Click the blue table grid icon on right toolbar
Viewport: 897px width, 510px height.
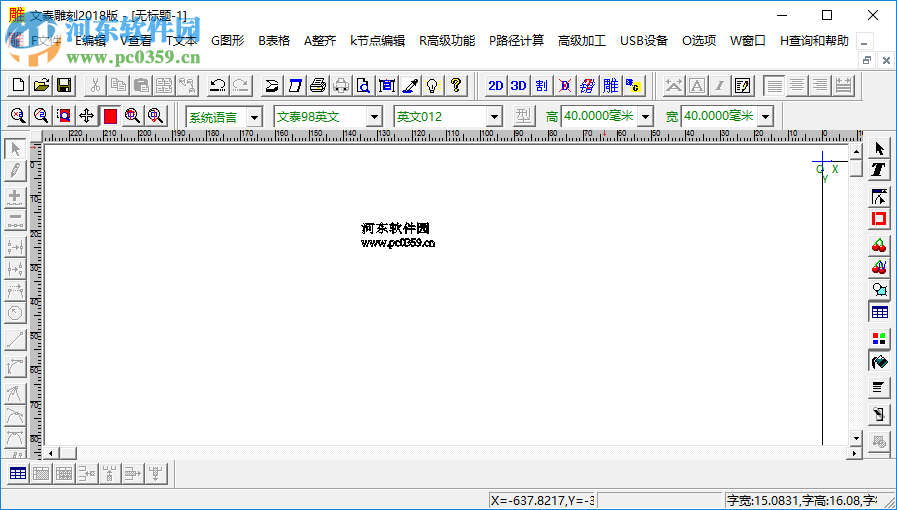click(879, 312)
